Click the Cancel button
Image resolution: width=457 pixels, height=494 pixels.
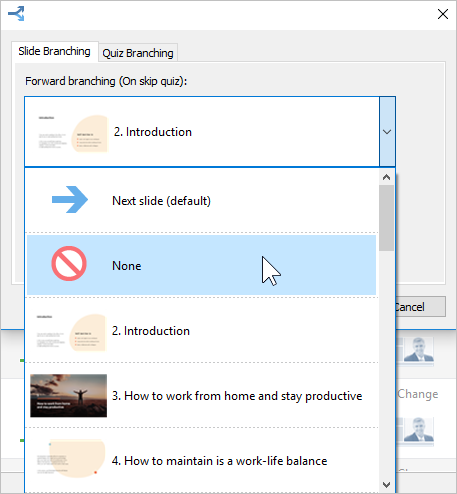click(421, 307)
